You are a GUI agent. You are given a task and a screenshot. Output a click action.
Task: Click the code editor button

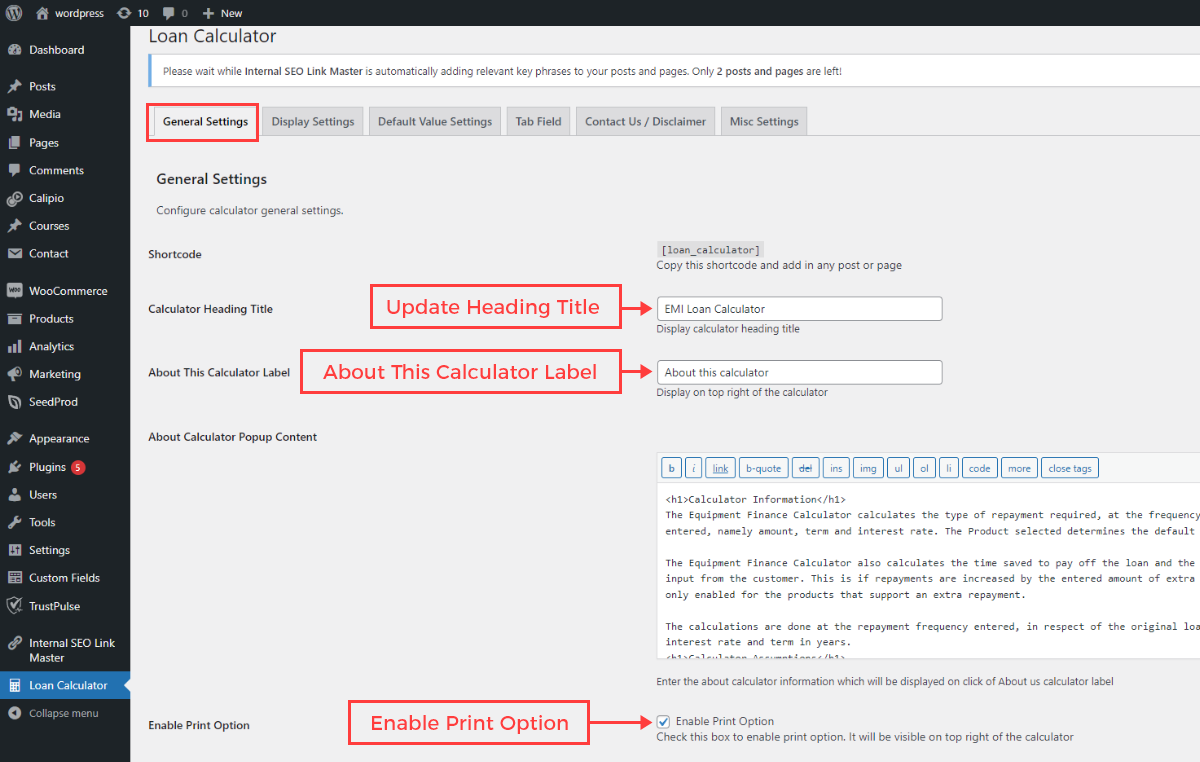pyautogui.click(x=980, y=468)
